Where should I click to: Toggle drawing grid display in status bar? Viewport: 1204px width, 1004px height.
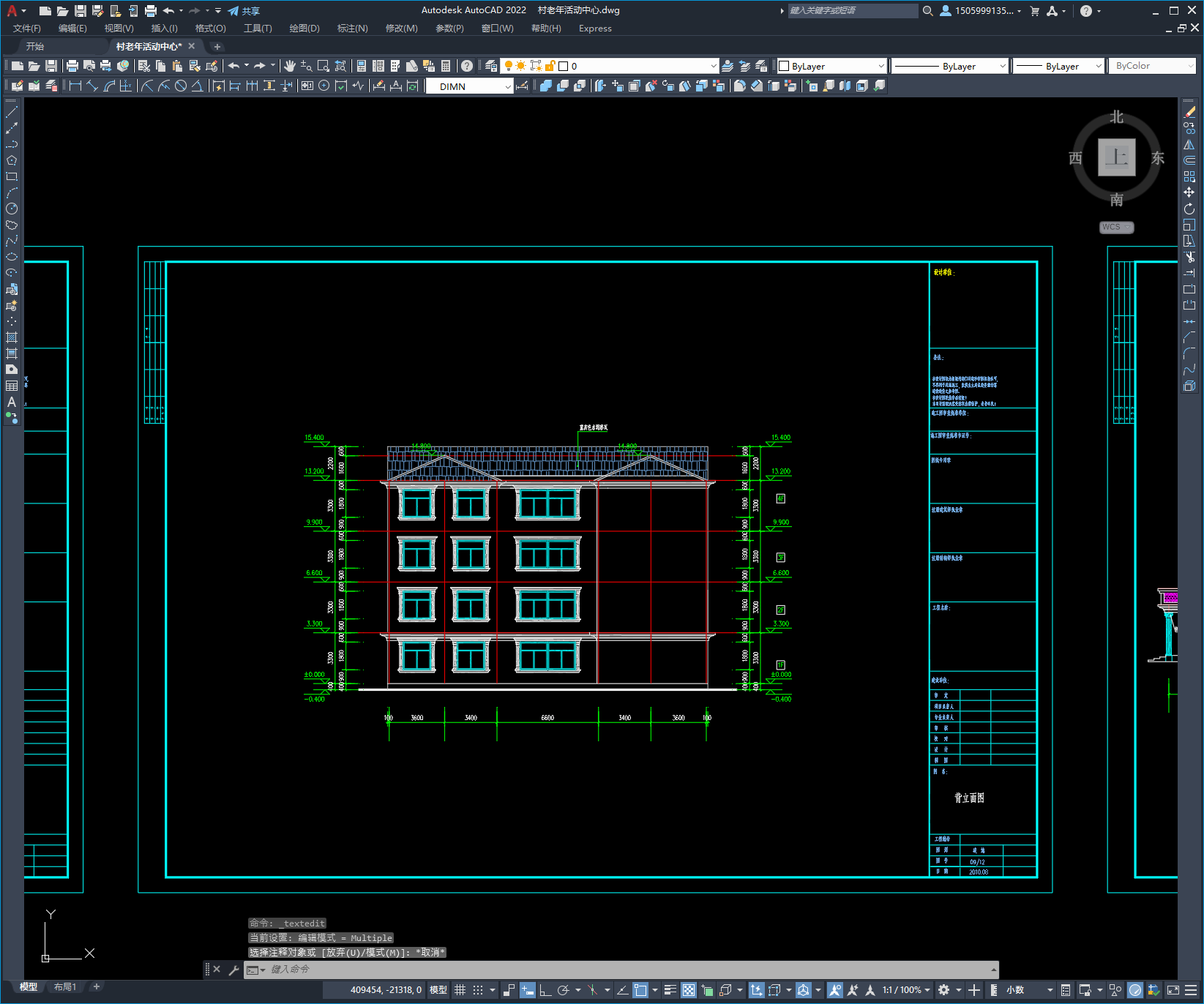460,990
